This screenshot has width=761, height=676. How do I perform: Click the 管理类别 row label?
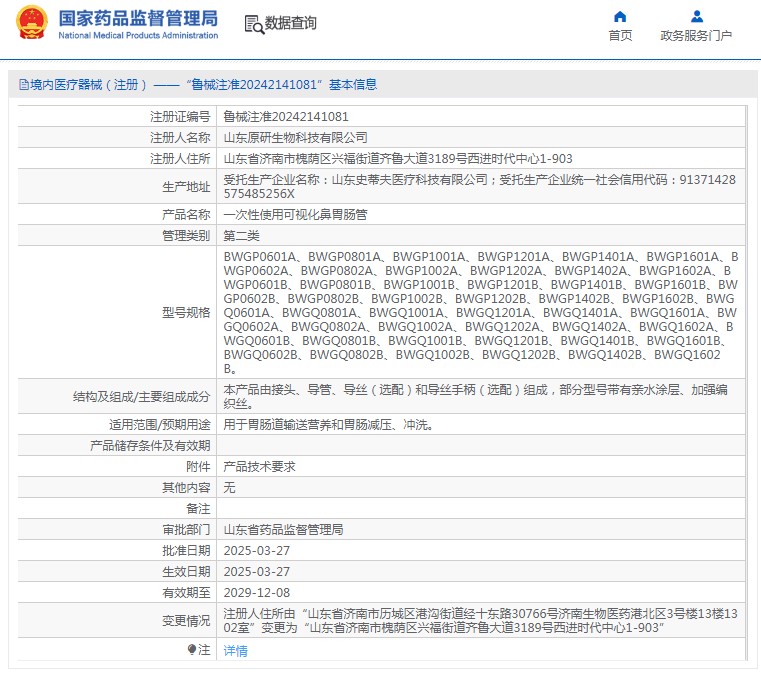(x=186, y=236)
